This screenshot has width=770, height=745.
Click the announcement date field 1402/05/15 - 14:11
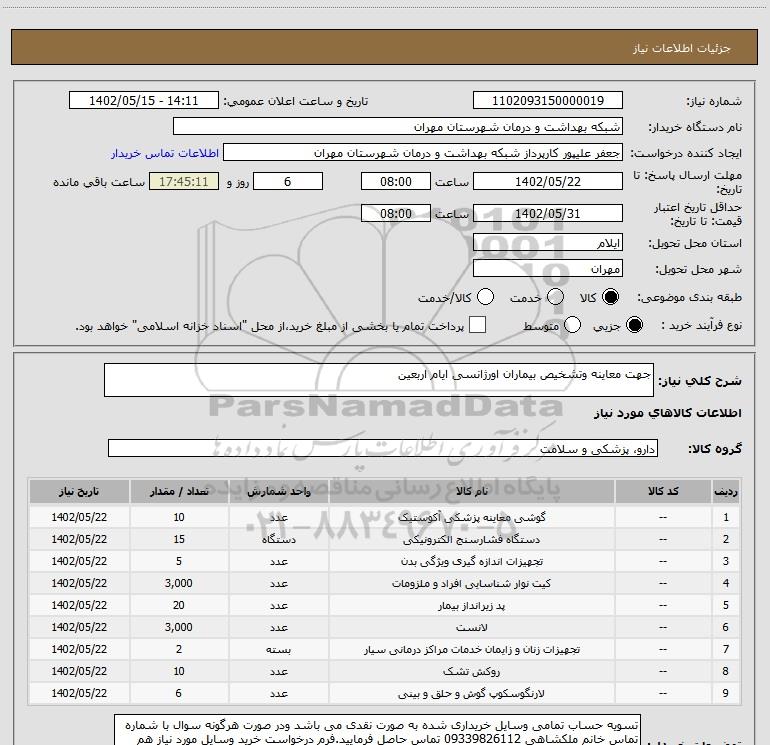pyautogui.click(x=143, y=100)
